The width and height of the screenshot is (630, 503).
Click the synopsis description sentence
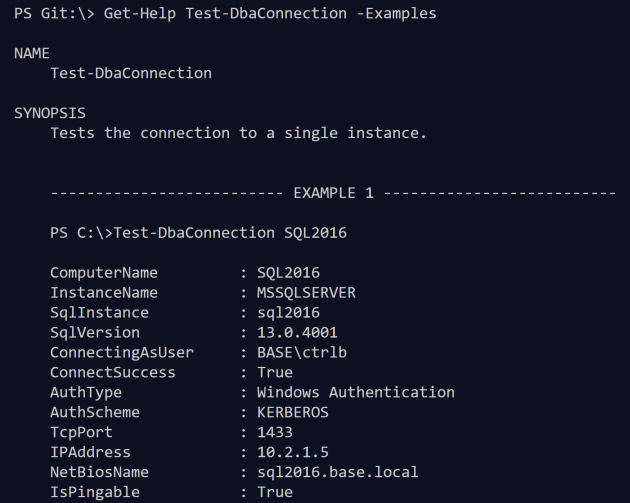(238, 133)
